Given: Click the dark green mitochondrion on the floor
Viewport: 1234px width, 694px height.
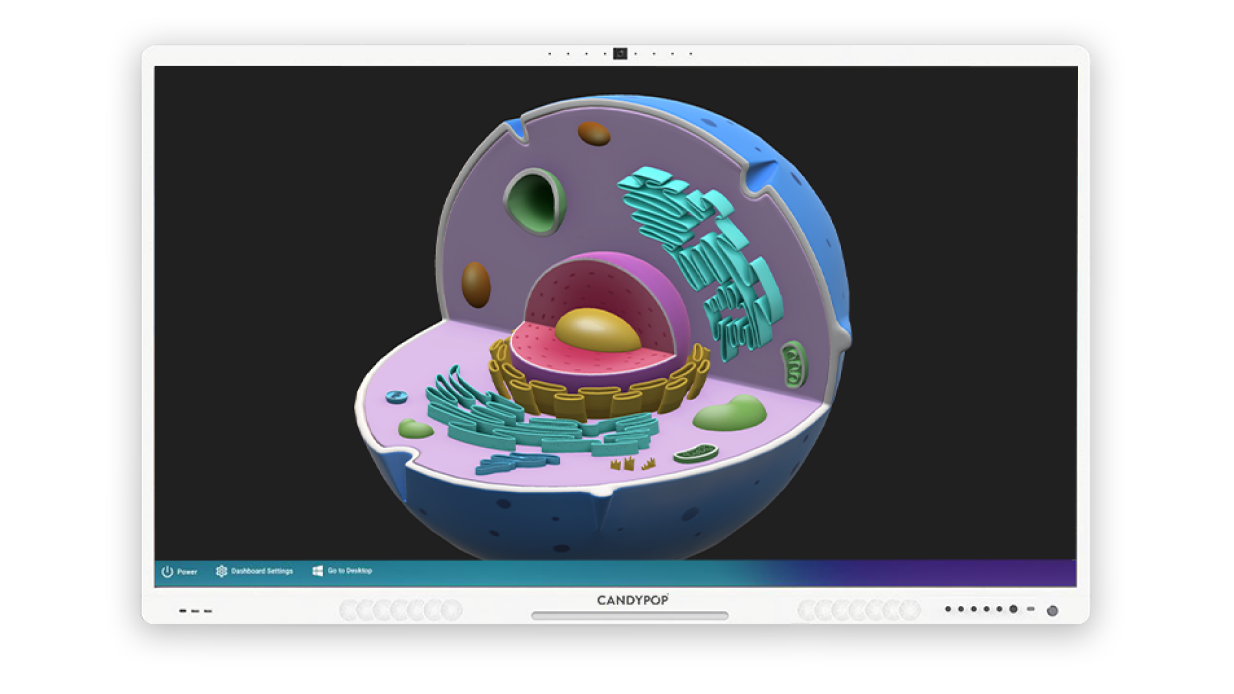Looking at the screenshot, I should point(695,454).
